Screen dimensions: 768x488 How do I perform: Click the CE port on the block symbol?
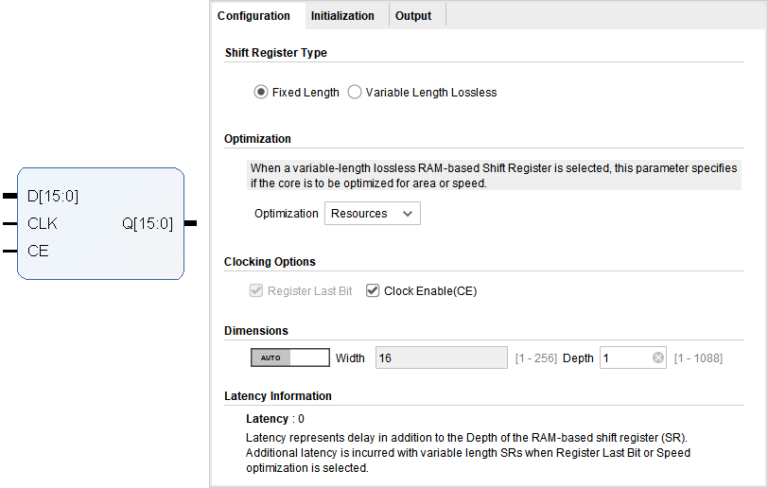38,251
